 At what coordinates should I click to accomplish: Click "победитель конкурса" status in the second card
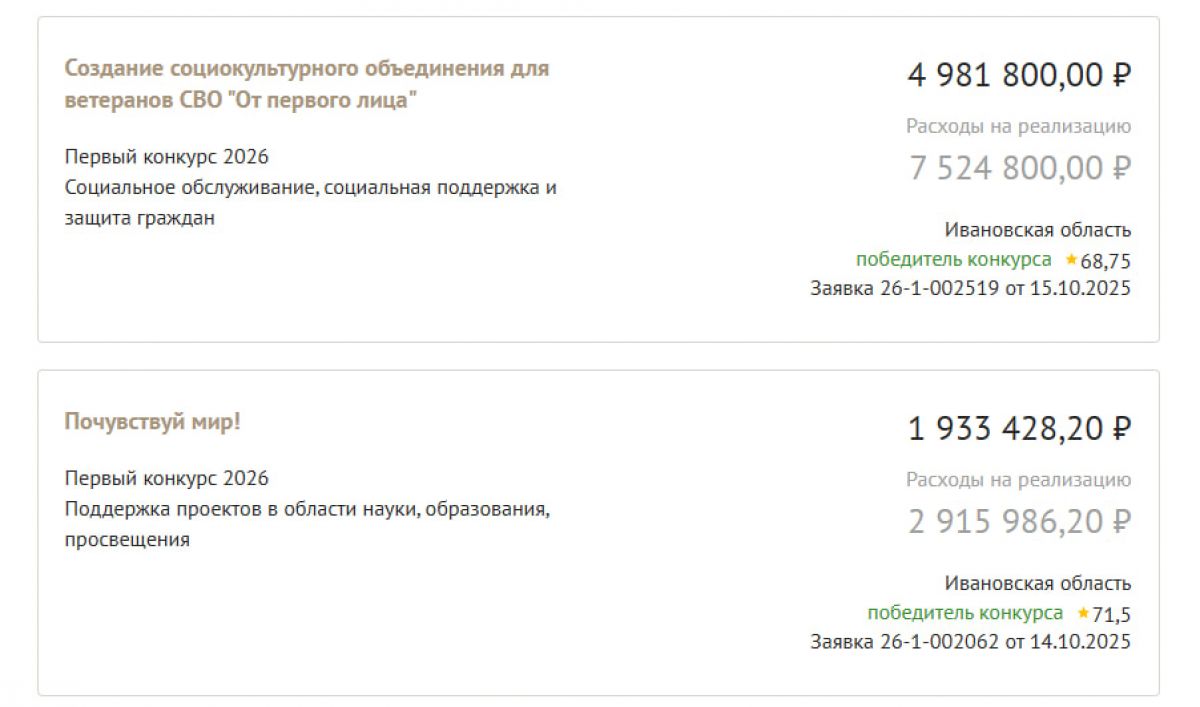click(965, 613)
